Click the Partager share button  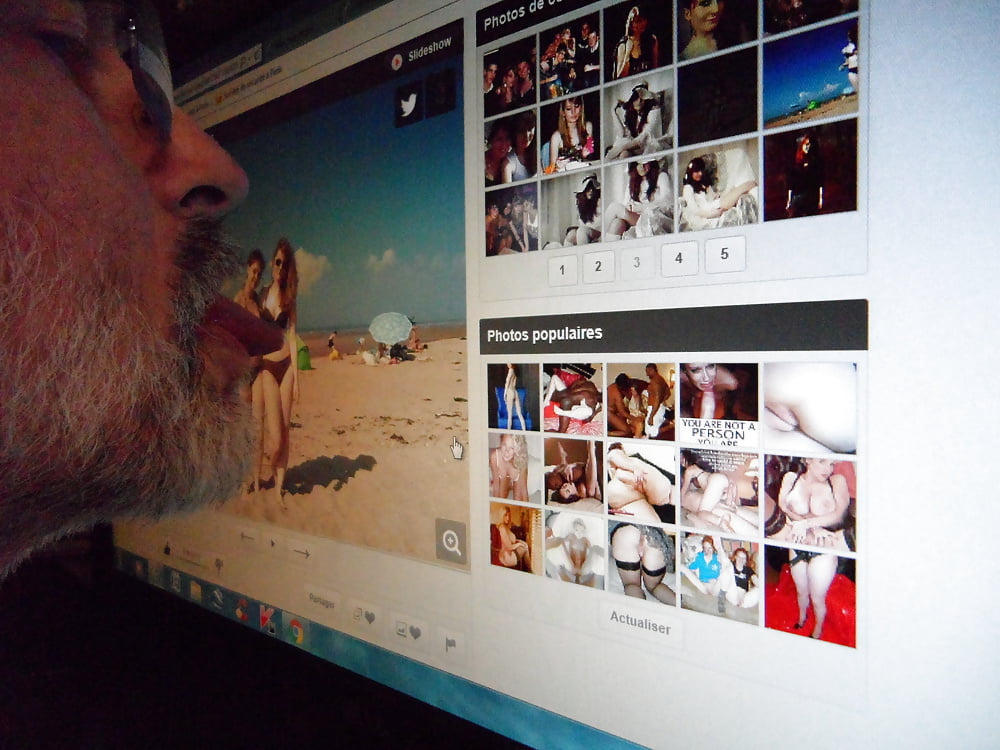[x=321, y=603]
